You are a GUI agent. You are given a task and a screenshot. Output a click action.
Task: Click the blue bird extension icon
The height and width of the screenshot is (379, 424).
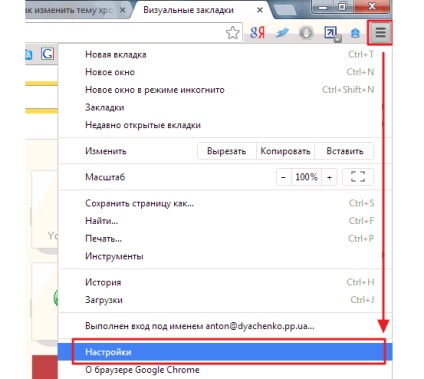(282, 33)
